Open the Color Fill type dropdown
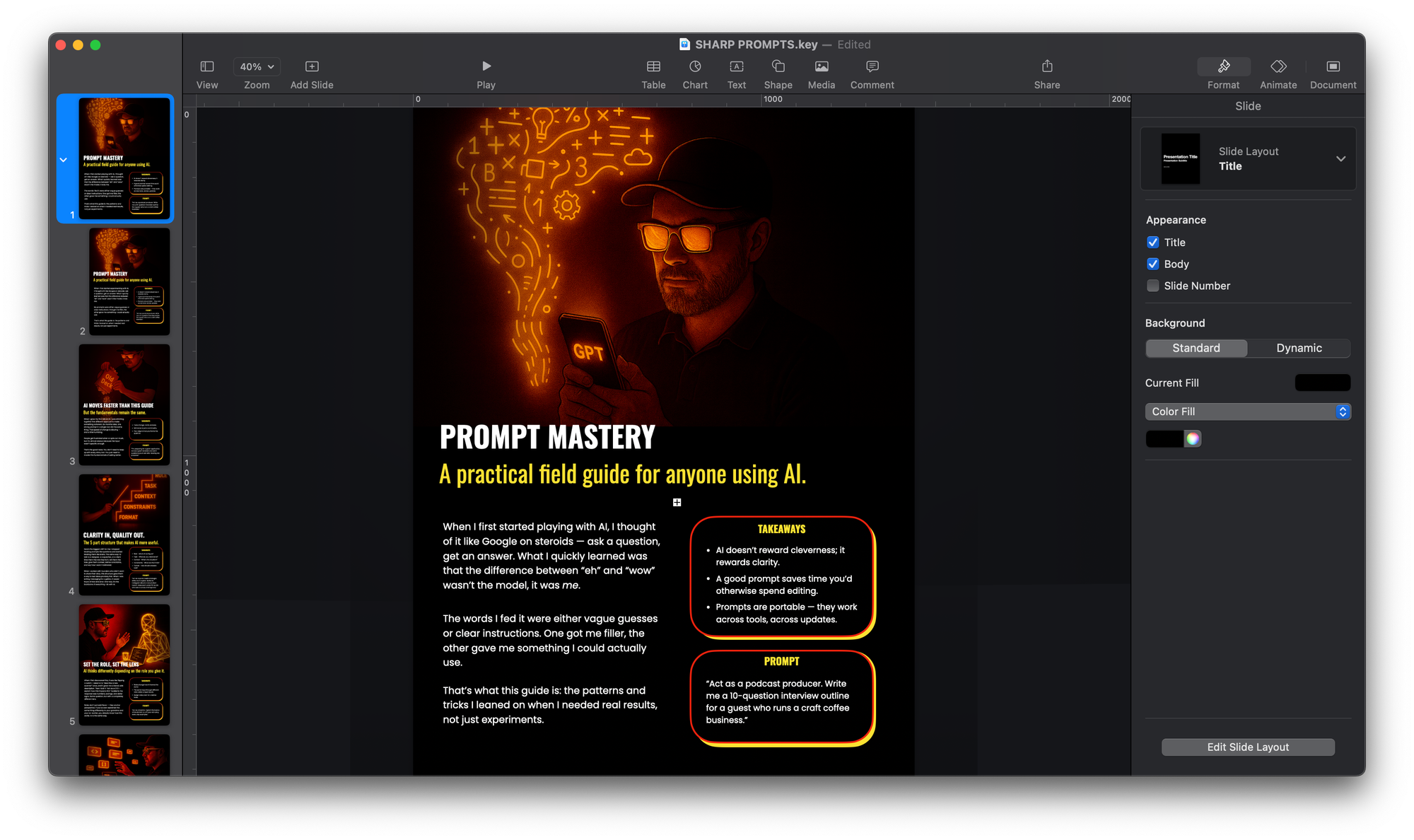Image resolution: width=1414 pixels, height=840 pixels. coord(1248,412)
